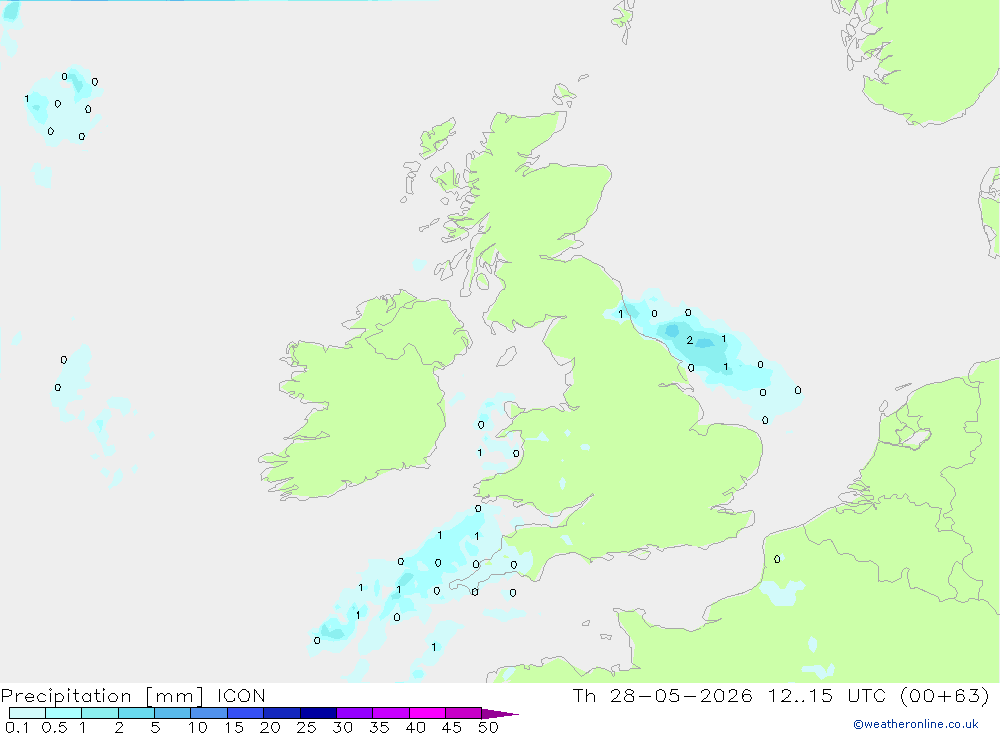Click the purple arrow tip above 50
Image resolution: width=1000 pixels, height=733 pixels.
[x=500, y=714]
